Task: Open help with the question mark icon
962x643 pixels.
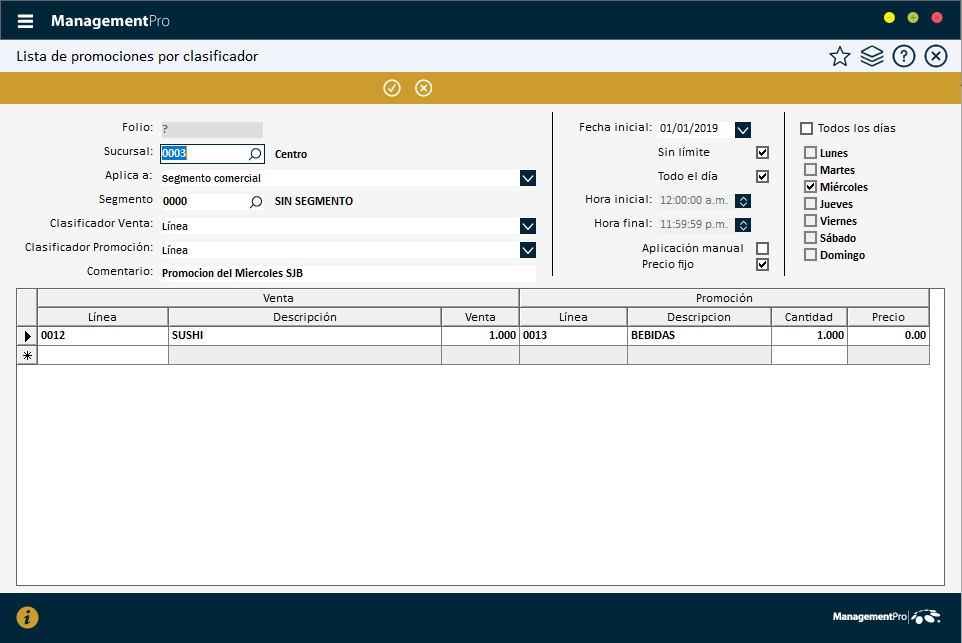Action: 904,56
